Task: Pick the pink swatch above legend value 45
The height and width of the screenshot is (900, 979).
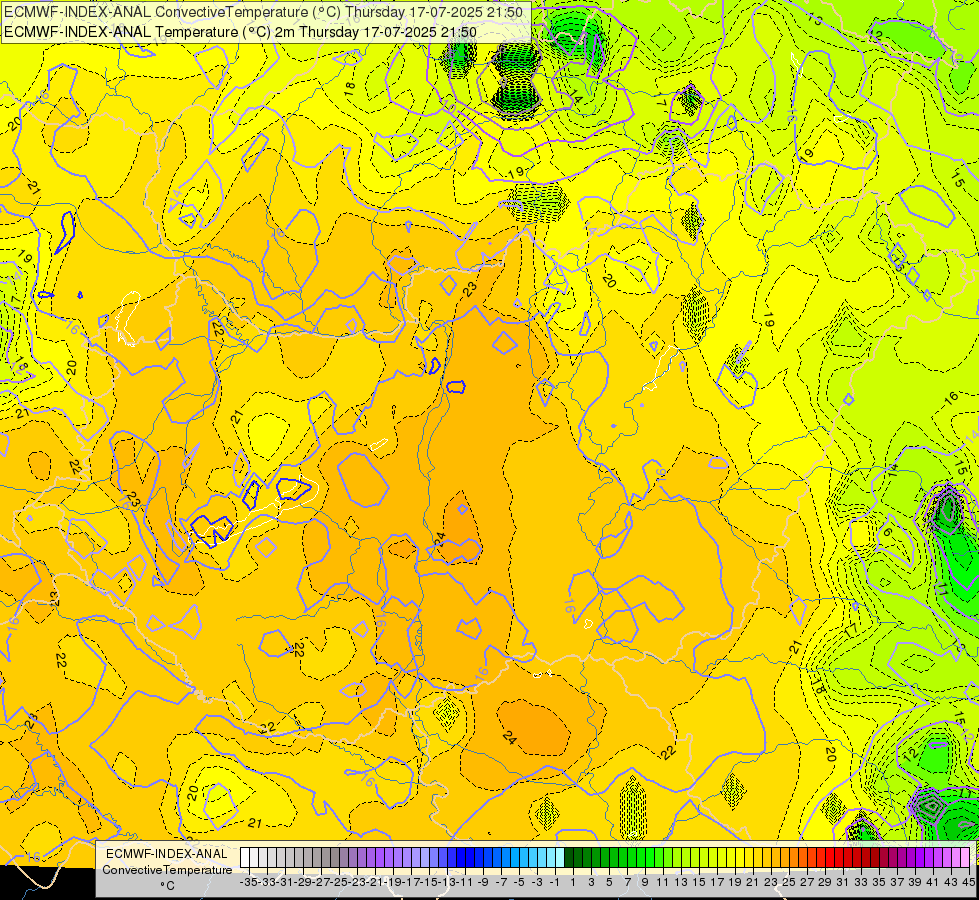Action: point(965,857)
